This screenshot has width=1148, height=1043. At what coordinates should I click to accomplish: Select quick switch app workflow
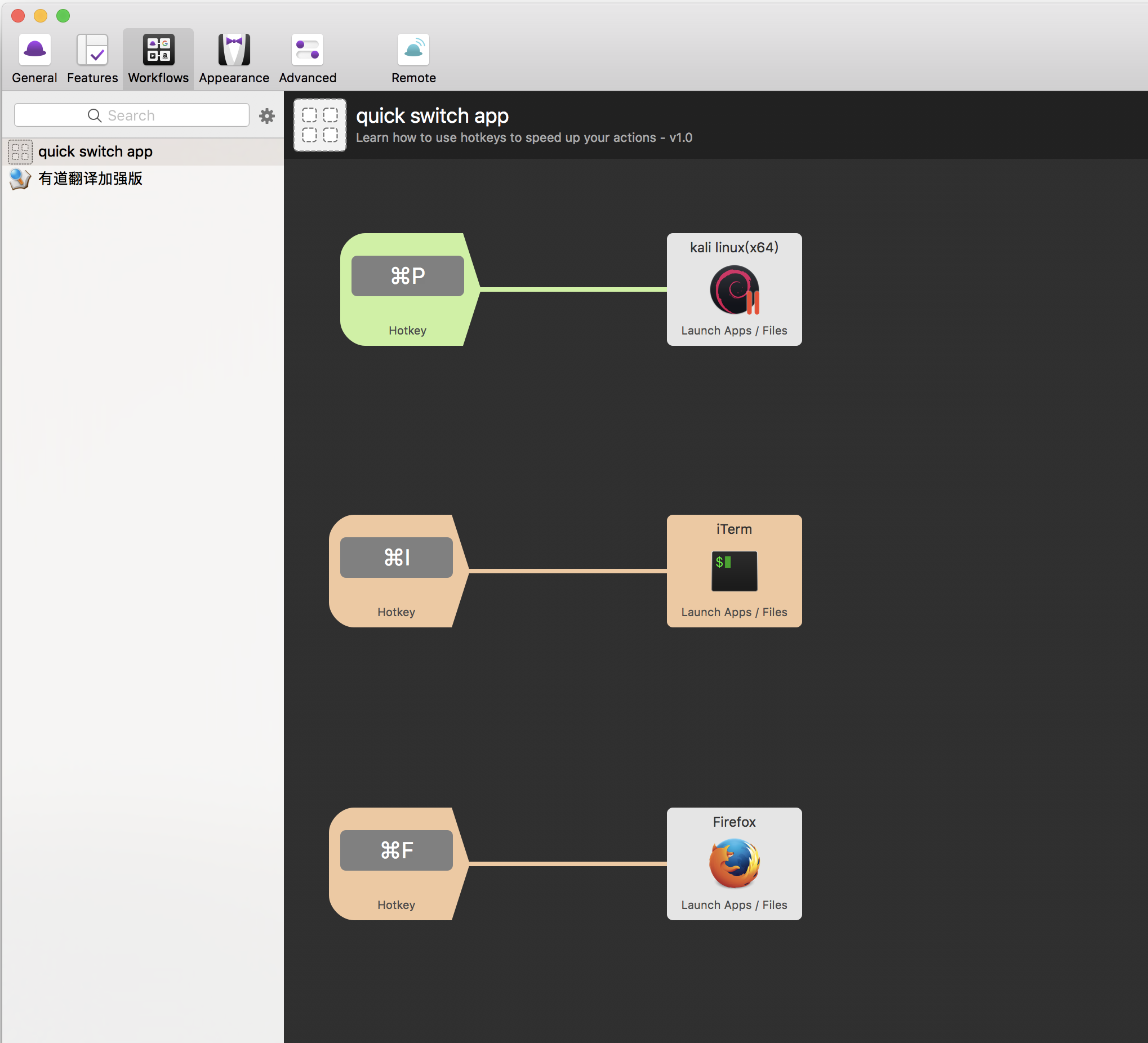[x=95, y=151]
